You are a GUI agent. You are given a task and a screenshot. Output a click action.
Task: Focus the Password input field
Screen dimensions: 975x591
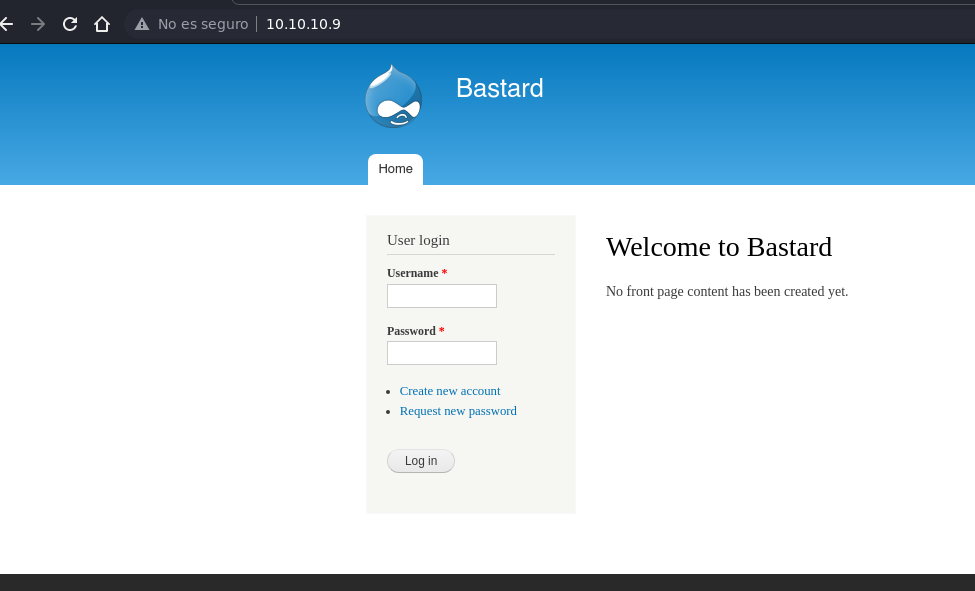(x=441, y=353)
